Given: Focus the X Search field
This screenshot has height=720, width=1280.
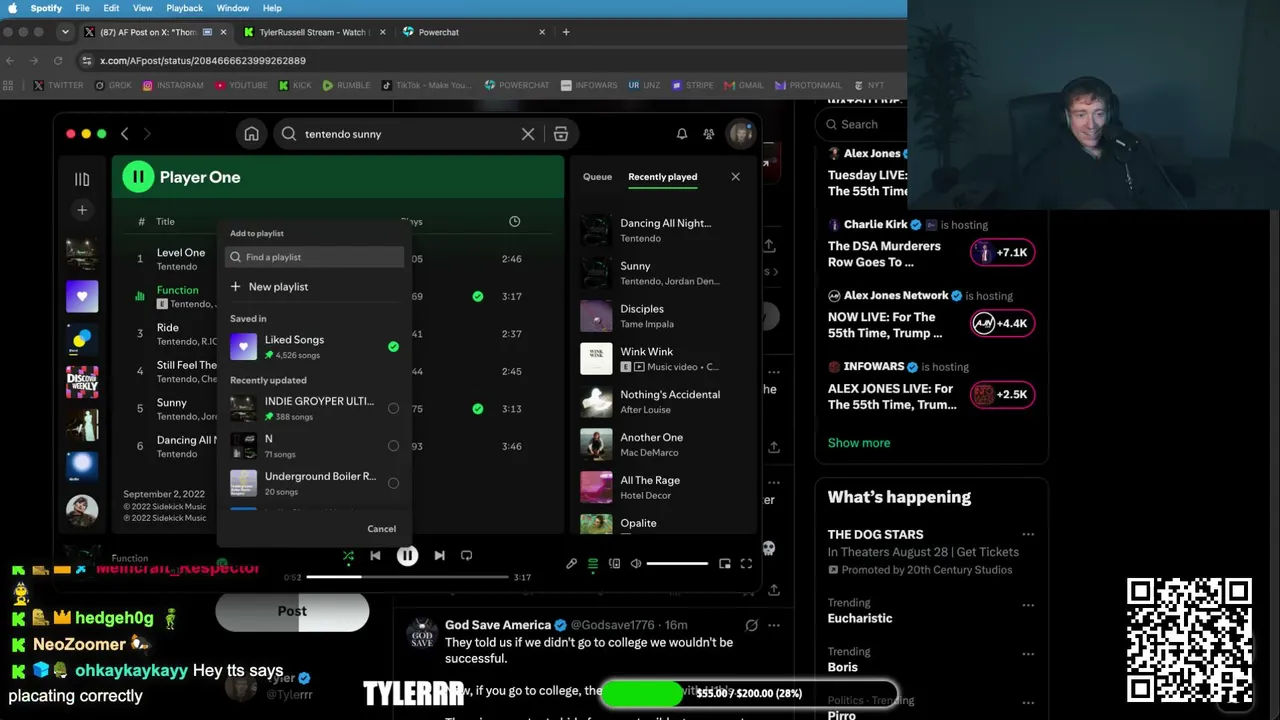Looking at the screenshot, I should (x=862, y=124).
